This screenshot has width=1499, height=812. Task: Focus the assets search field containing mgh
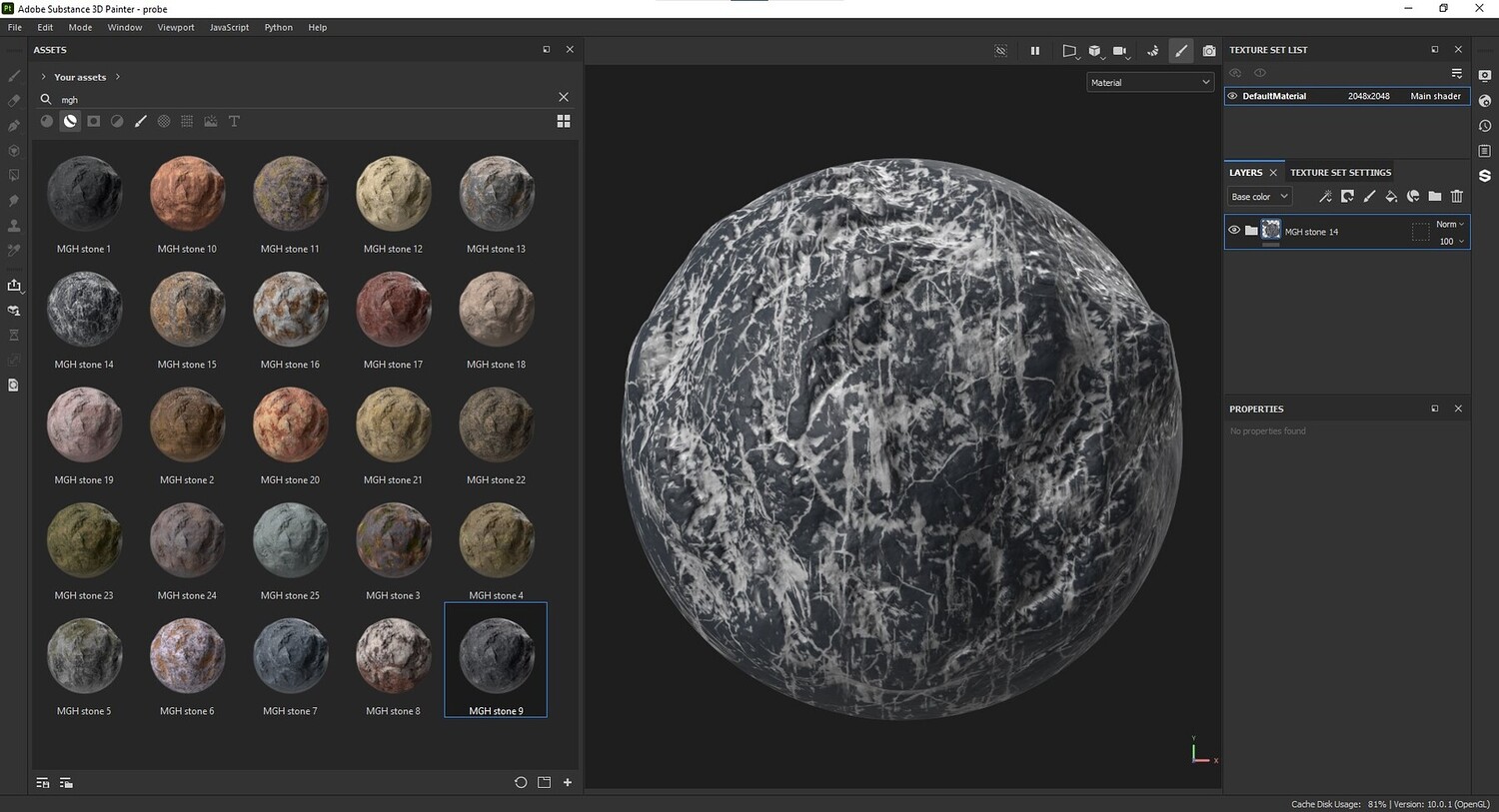(305, 99)
